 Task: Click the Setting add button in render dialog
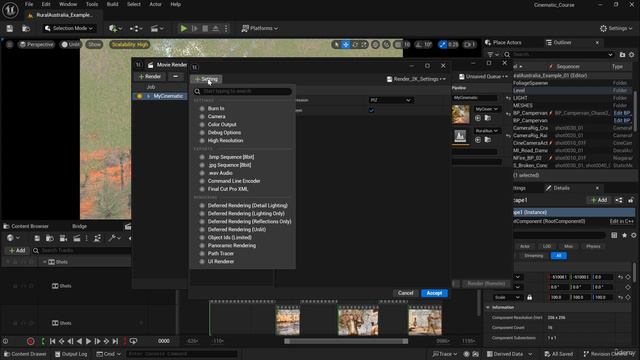tap(206, 79)
